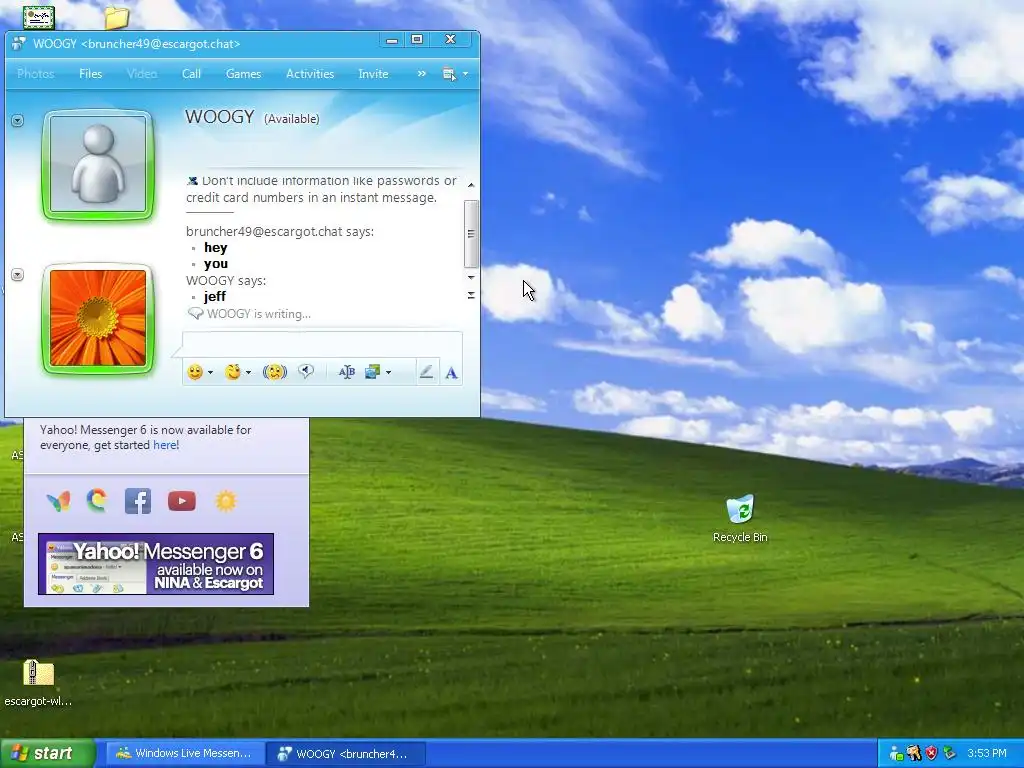
Task: Click the Start button
Action: point(47,753)
